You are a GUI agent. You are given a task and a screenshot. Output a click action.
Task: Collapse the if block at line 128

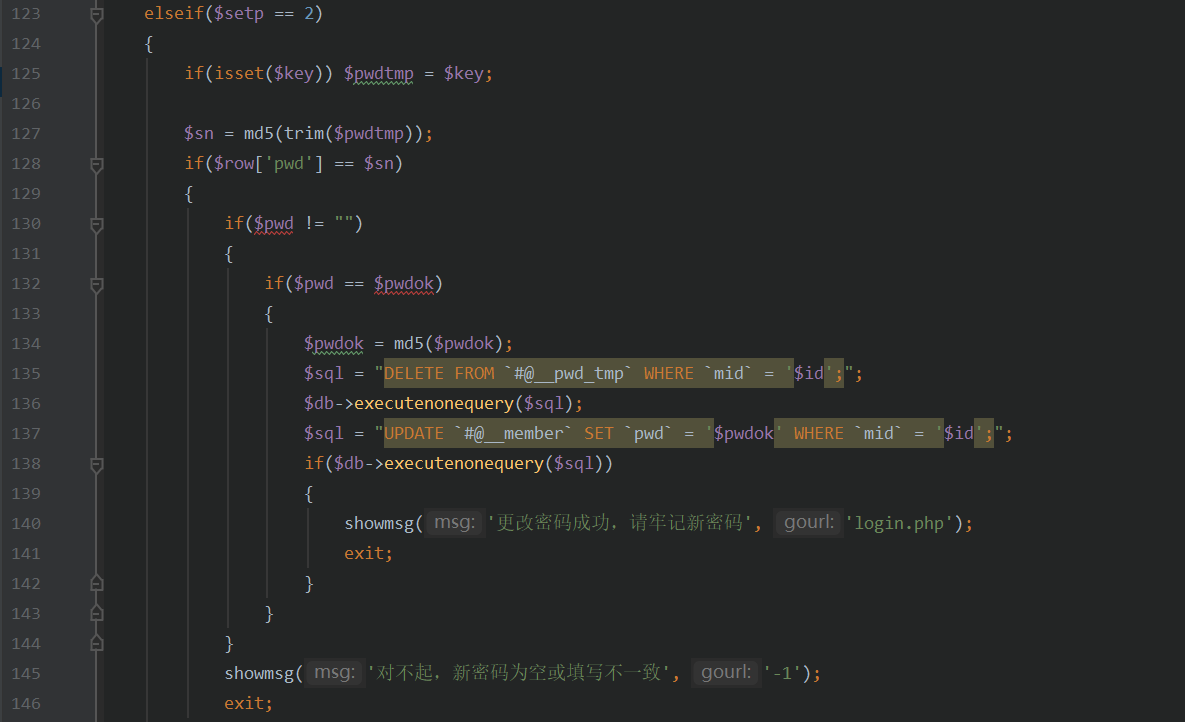point(97,164)
